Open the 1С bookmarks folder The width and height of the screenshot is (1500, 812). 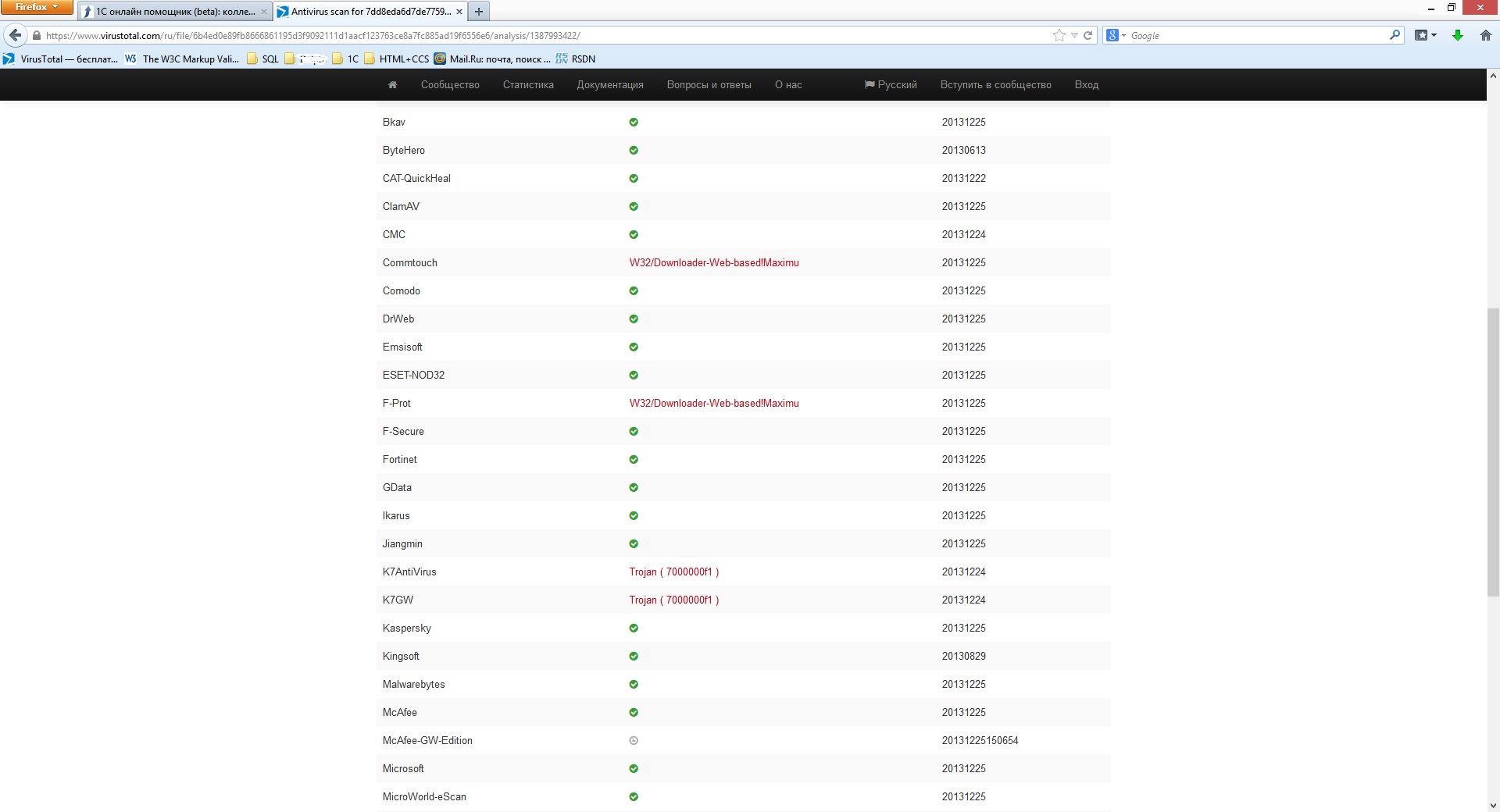(x=345, y=59)
